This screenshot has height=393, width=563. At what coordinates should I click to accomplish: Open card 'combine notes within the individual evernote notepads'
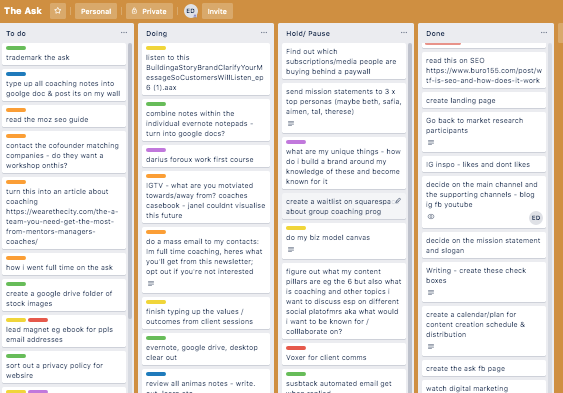click(206, 120)
